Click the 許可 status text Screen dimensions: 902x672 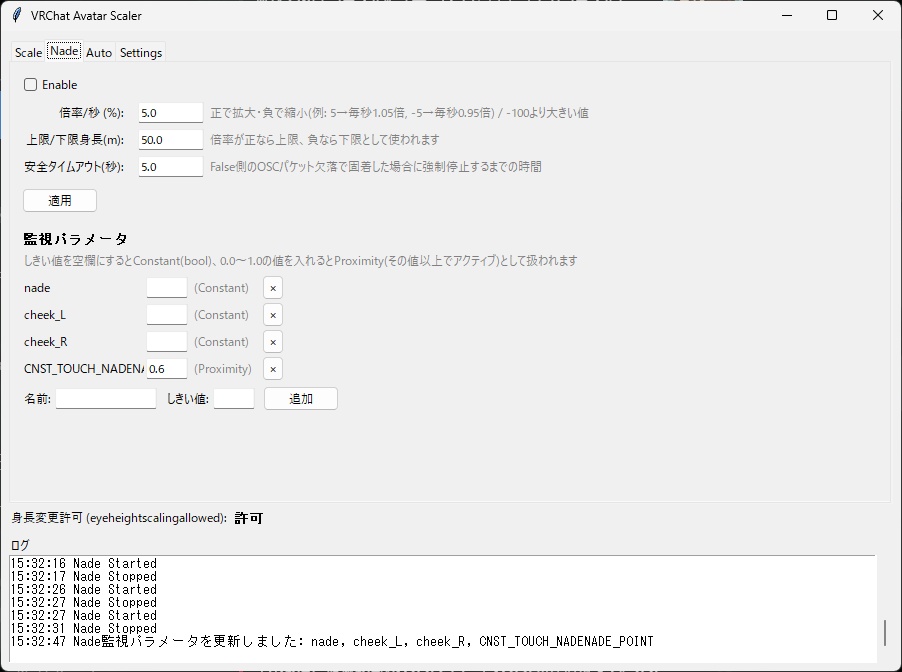coord(249,518)
